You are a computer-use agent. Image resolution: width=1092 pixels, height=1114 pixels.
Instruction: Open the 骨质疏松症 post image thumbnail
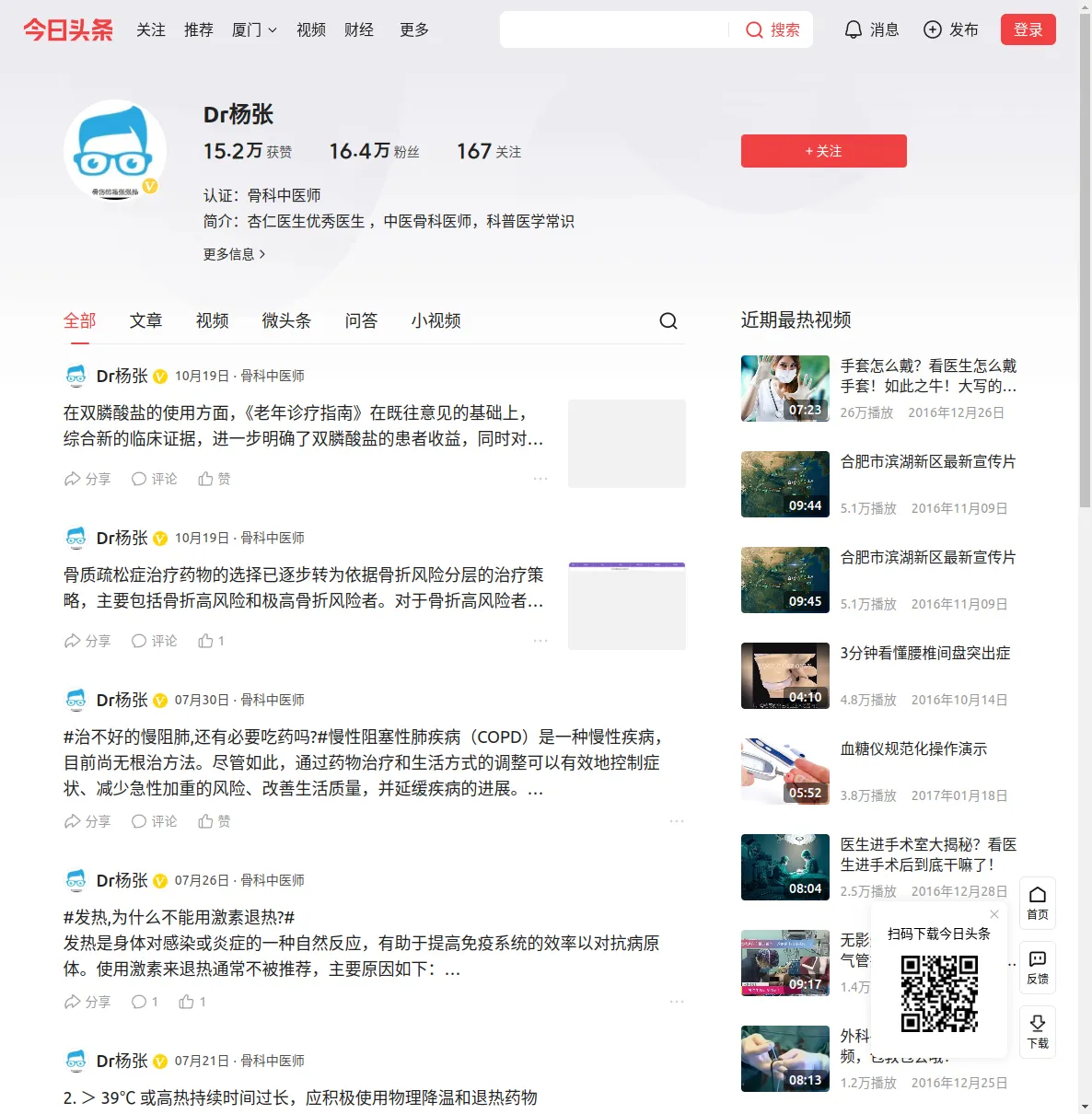tap(627, 606)
